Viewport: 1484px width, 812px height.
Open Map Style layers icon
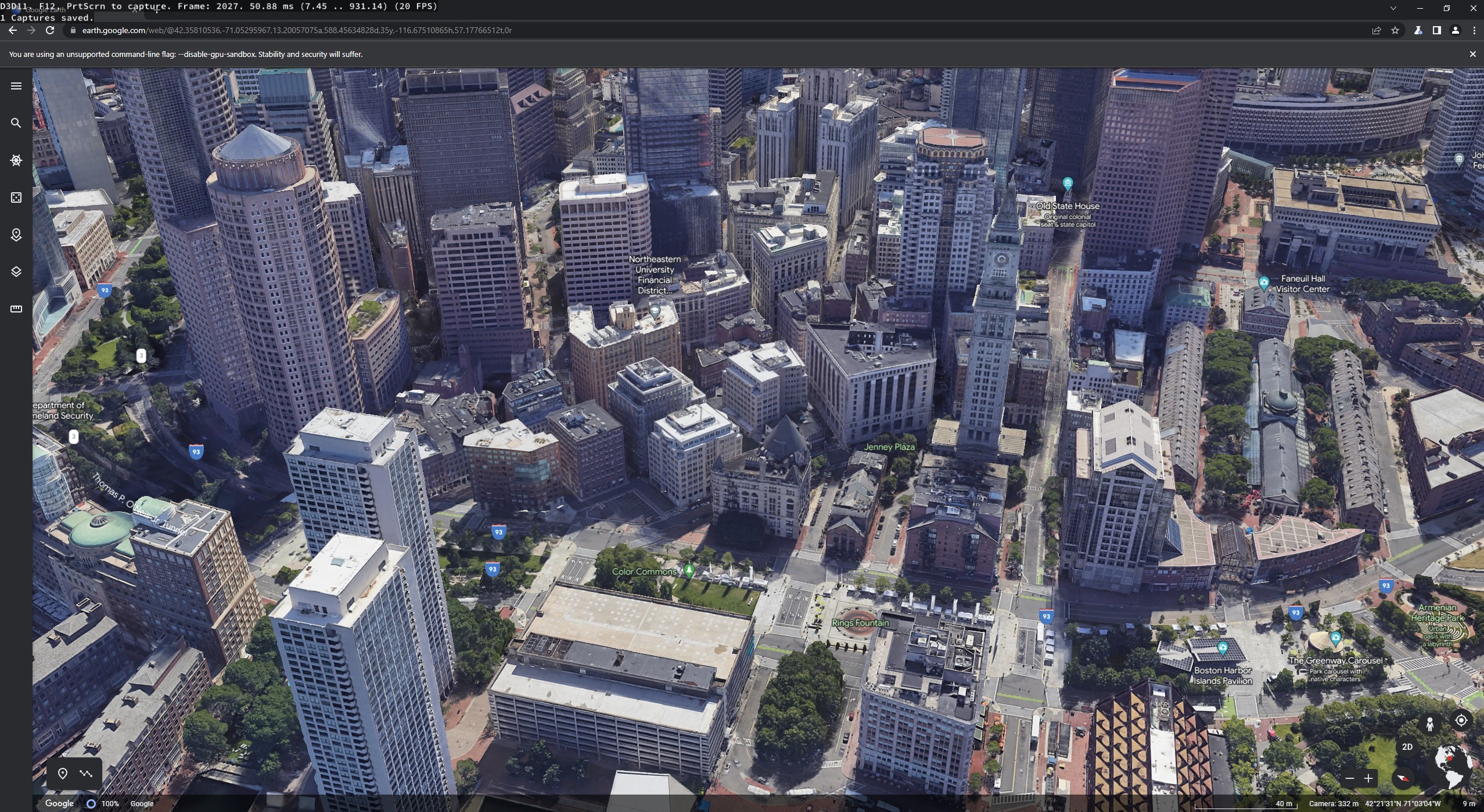[16, 272]
